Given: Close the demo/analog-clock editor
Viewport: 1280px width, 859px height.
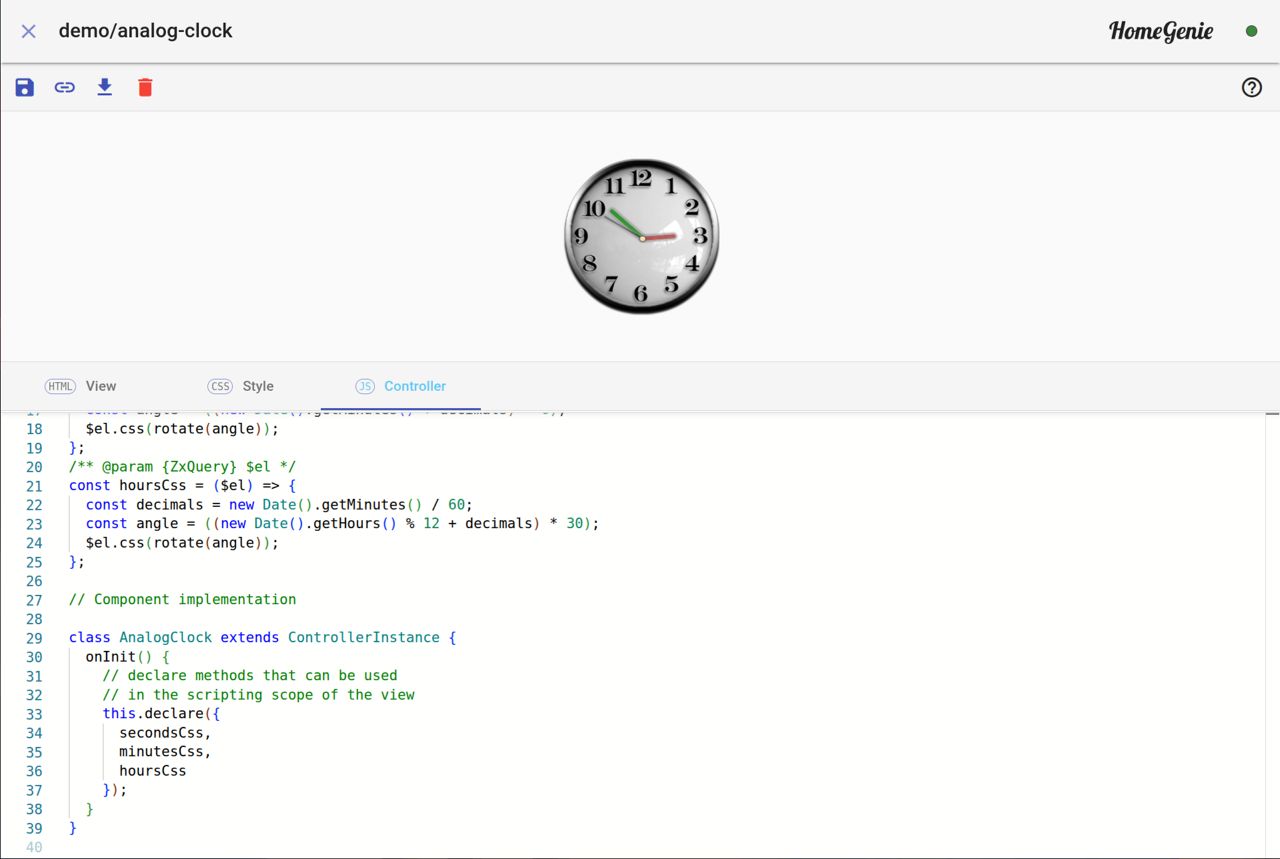Looking at the screenshot, I should 29,31.
